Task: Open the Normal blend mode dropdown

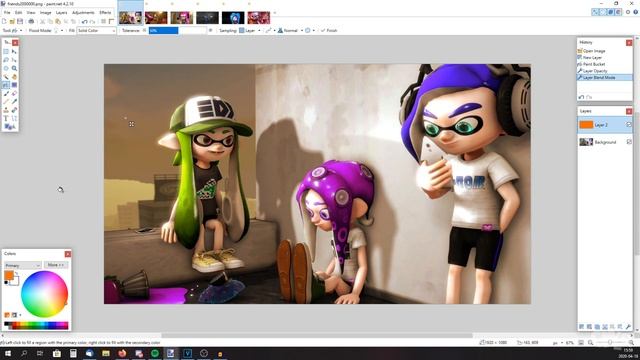Action: tap(291, 30)
